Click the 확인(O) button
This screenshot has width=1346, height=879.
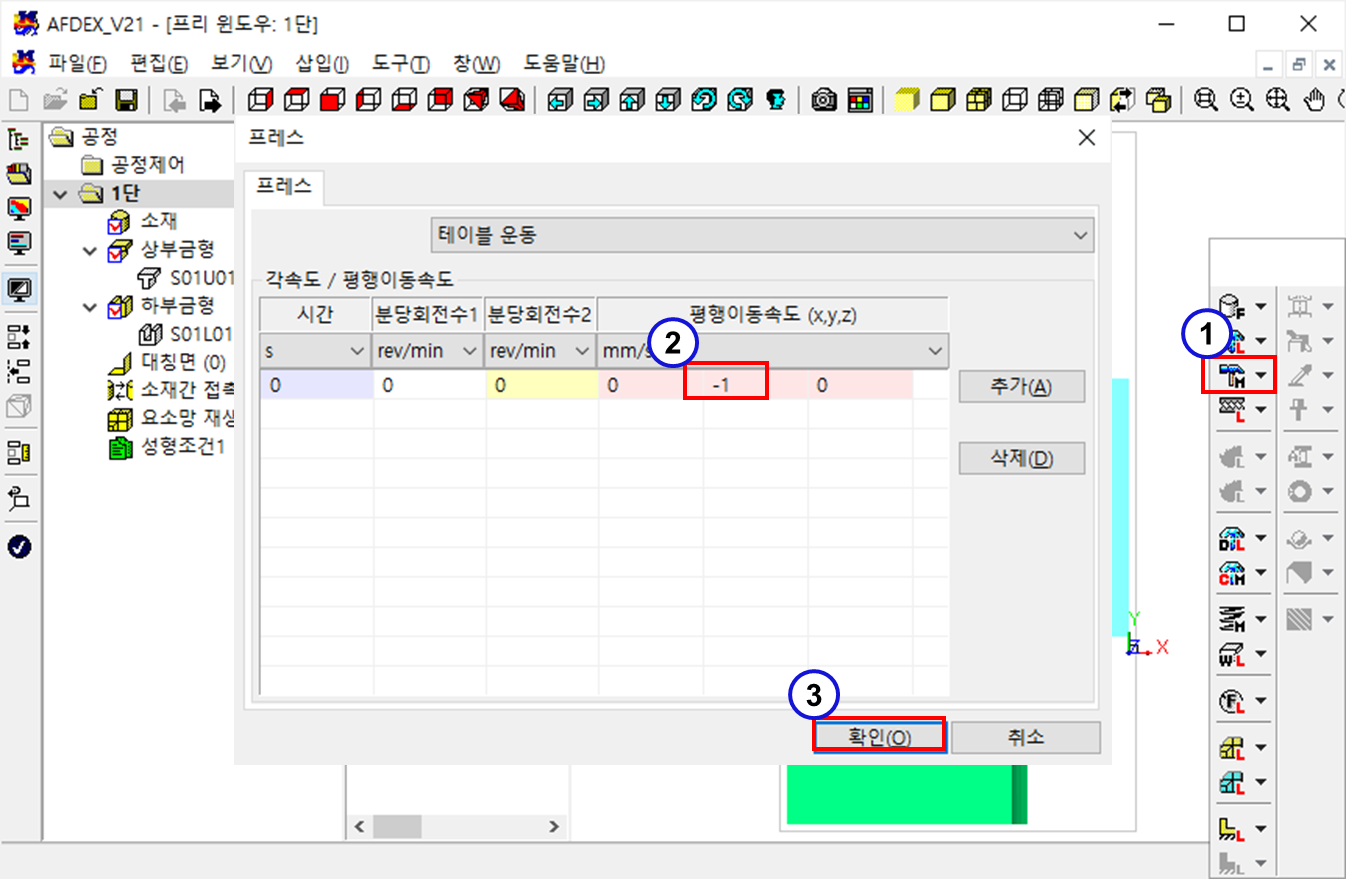click(879, 737)
